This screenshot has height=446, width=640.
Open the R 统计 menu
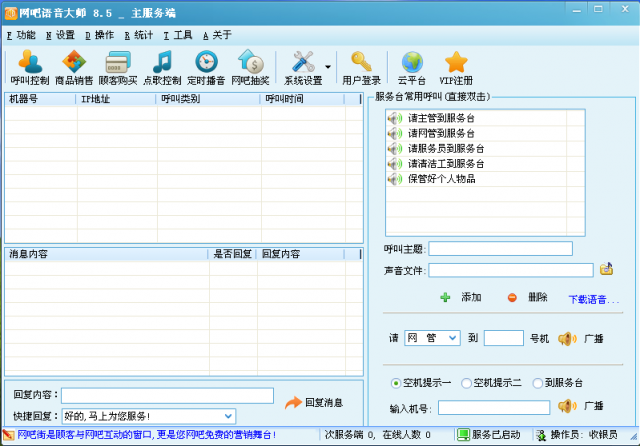click(x=139, y=35)
